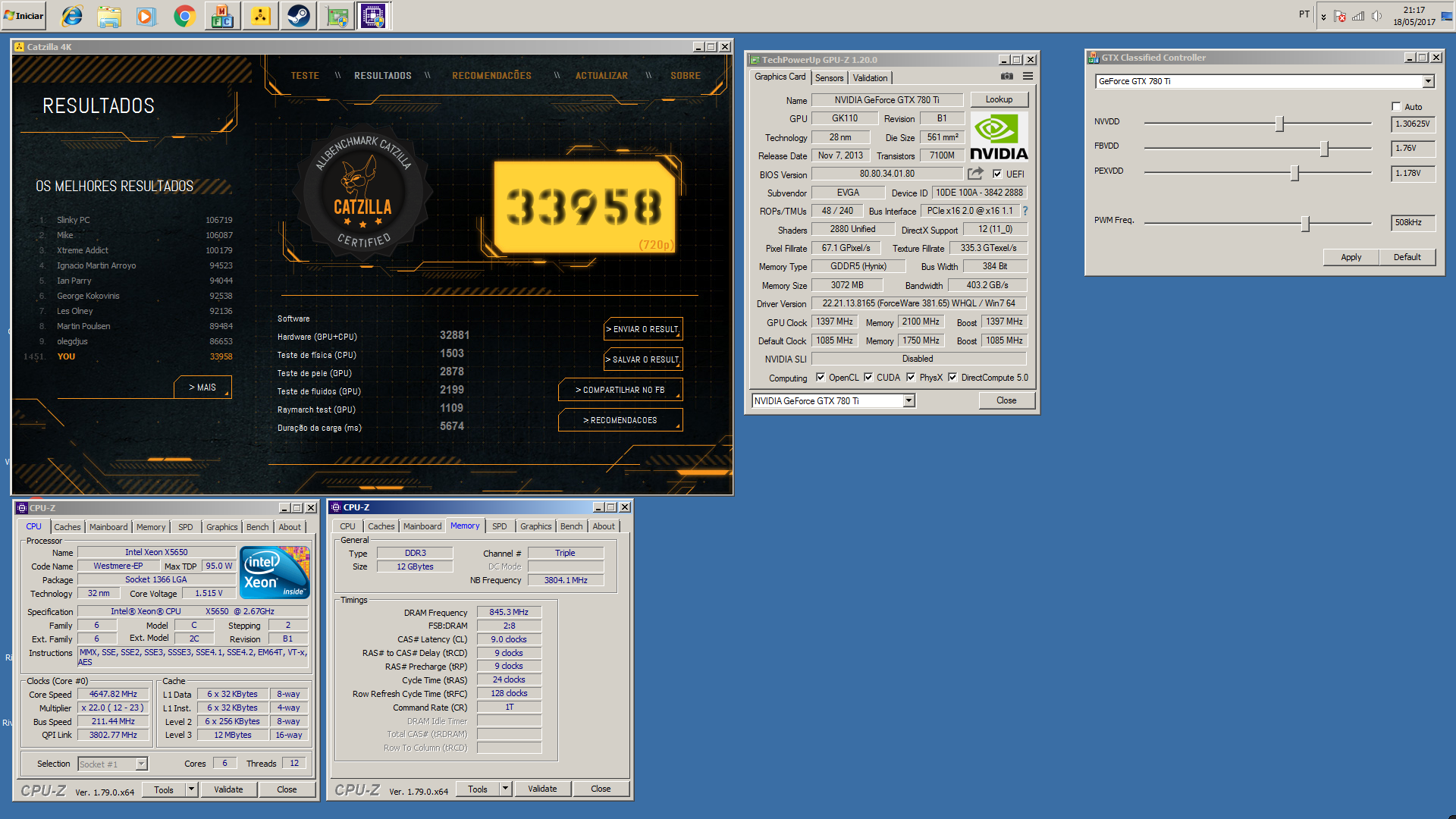Switch to Catzilla yellow taskbar icon

click(260, 15)
